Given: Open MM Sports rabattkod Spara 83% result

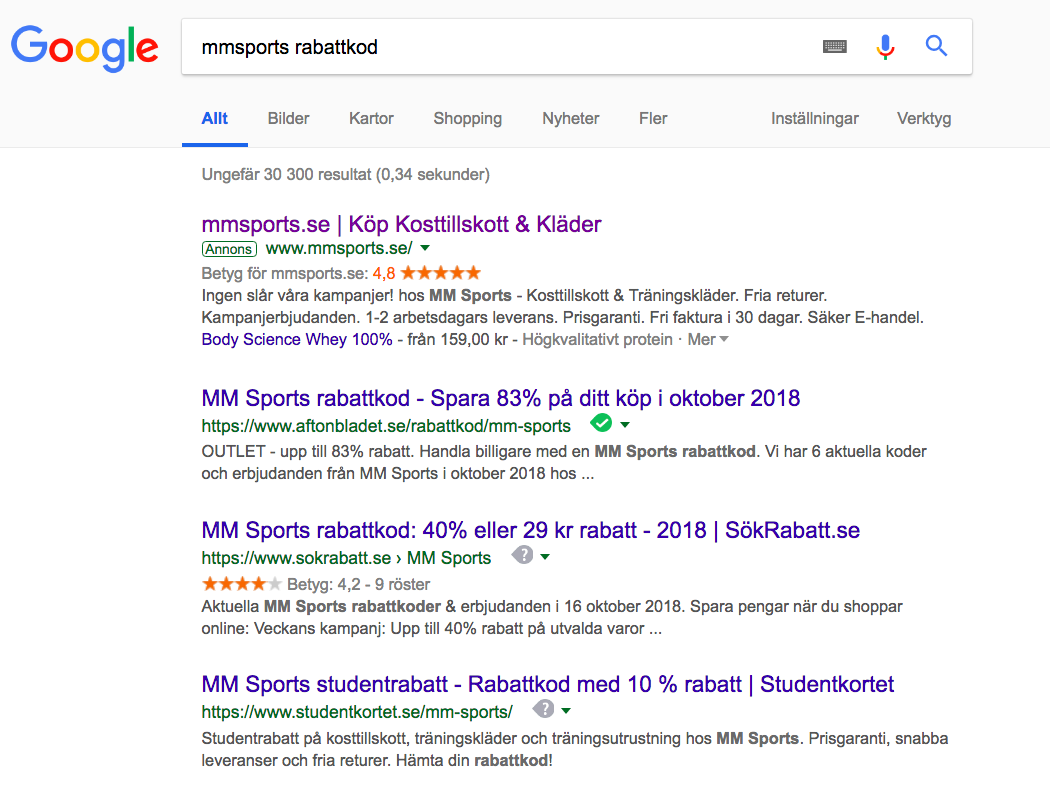Looking at the screenshot, I should pyautogui.click(x=501, y=398).
